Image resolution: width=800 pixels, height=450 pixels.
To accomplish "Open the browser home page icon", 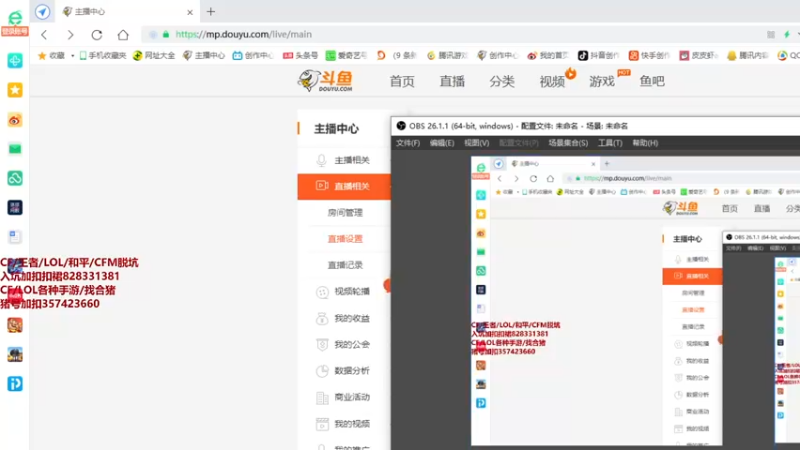I will (x=123, y=35).
